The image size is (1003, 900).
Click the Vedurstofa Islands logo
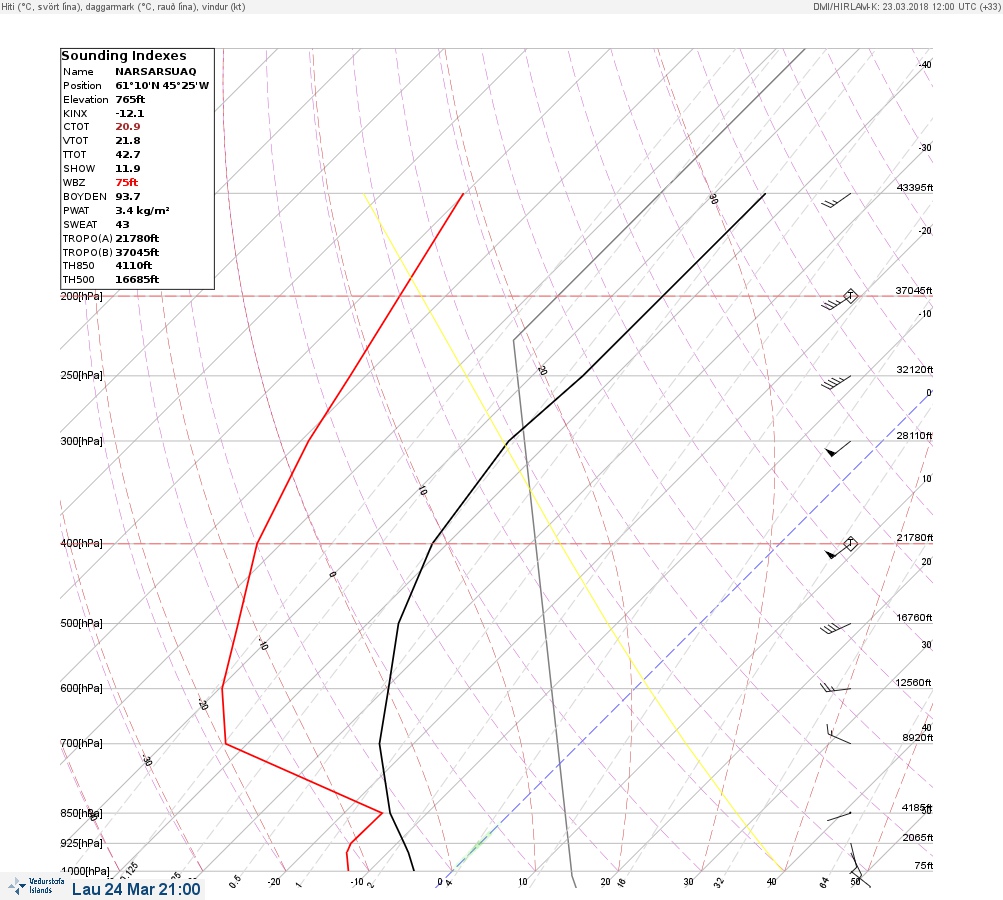tap(35, 886)
